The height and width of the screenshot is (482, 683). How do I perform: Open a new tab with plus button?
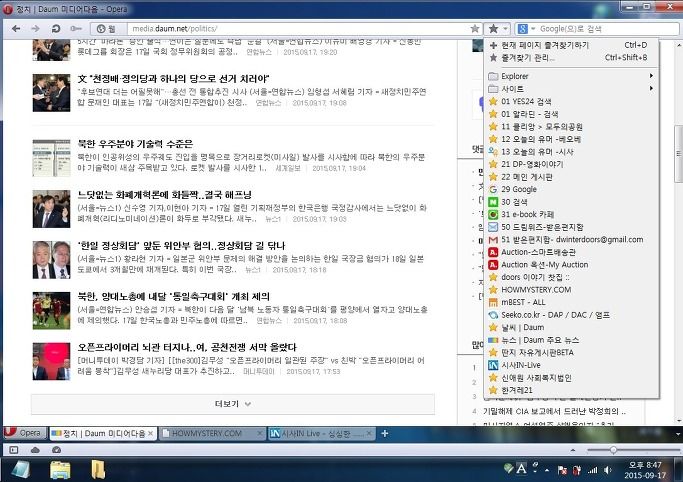385,433
